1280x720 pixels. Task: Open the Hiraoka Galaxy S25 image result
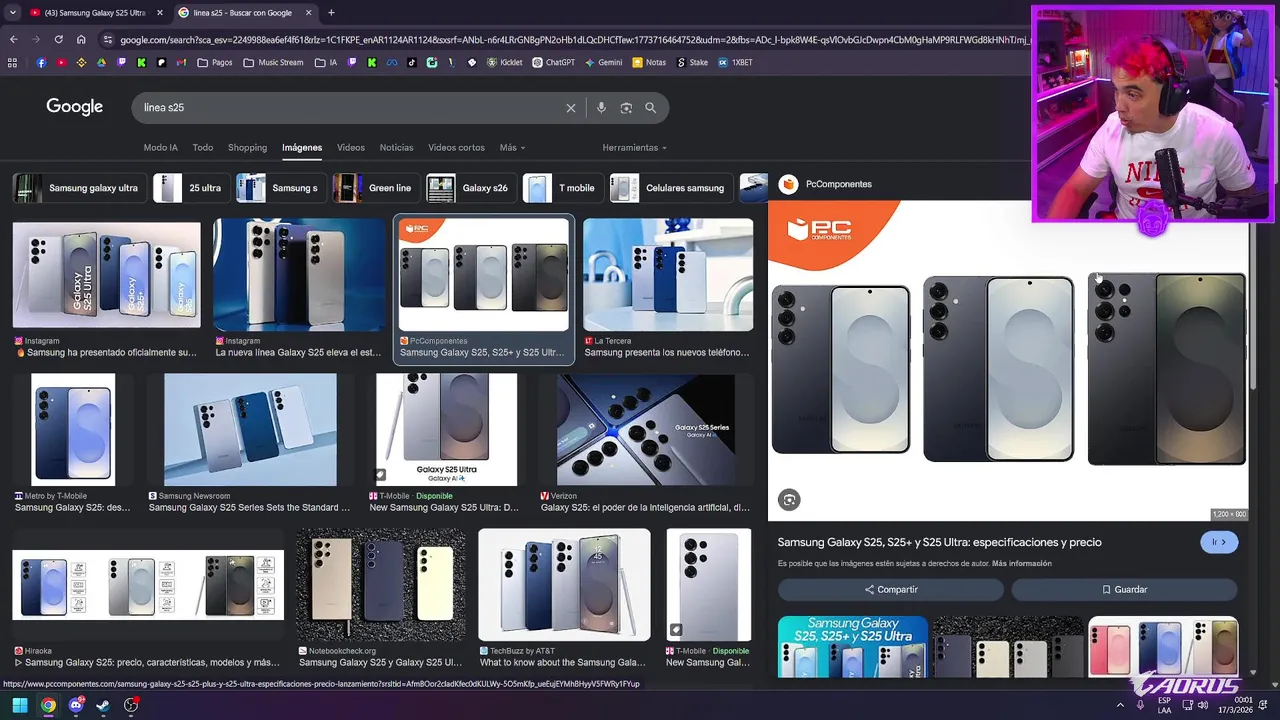click(148, 585)
